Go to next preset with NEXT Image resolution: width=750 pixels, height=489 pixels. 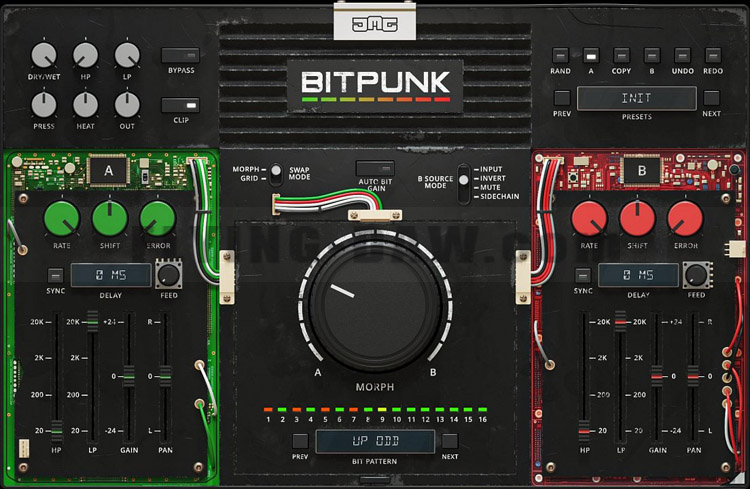[712, 98]
